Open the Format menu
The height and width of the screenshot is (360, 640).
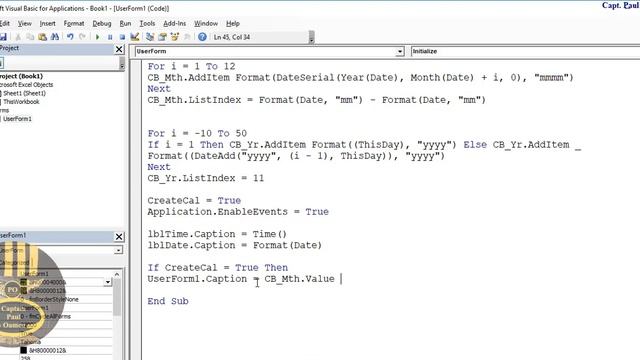[74, 24]
